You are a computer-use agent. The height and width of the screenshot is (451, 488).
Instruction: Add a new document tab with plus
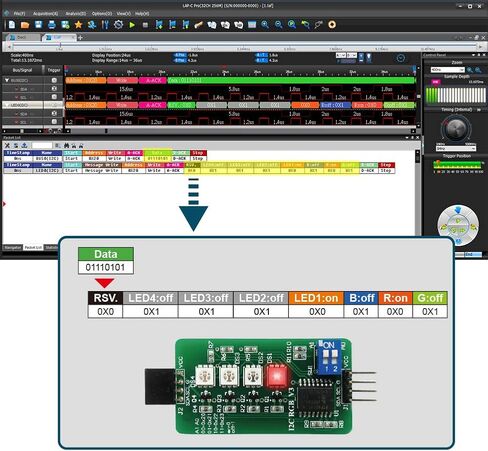[80, 38]
